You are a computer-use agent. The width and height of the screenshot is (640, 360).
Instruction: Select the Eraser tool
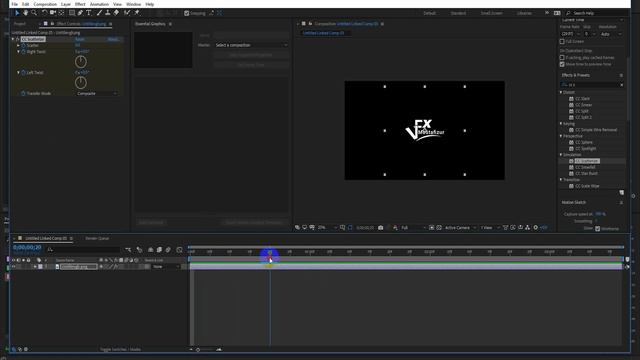(116, 13)
